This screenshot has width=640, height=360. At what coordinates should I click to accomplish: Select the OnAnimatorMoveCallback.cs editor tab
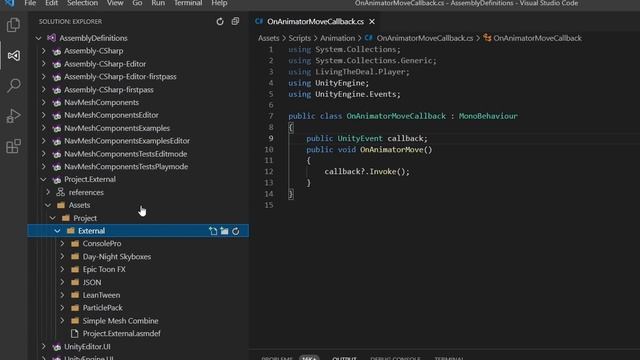(x=315, y=22)
